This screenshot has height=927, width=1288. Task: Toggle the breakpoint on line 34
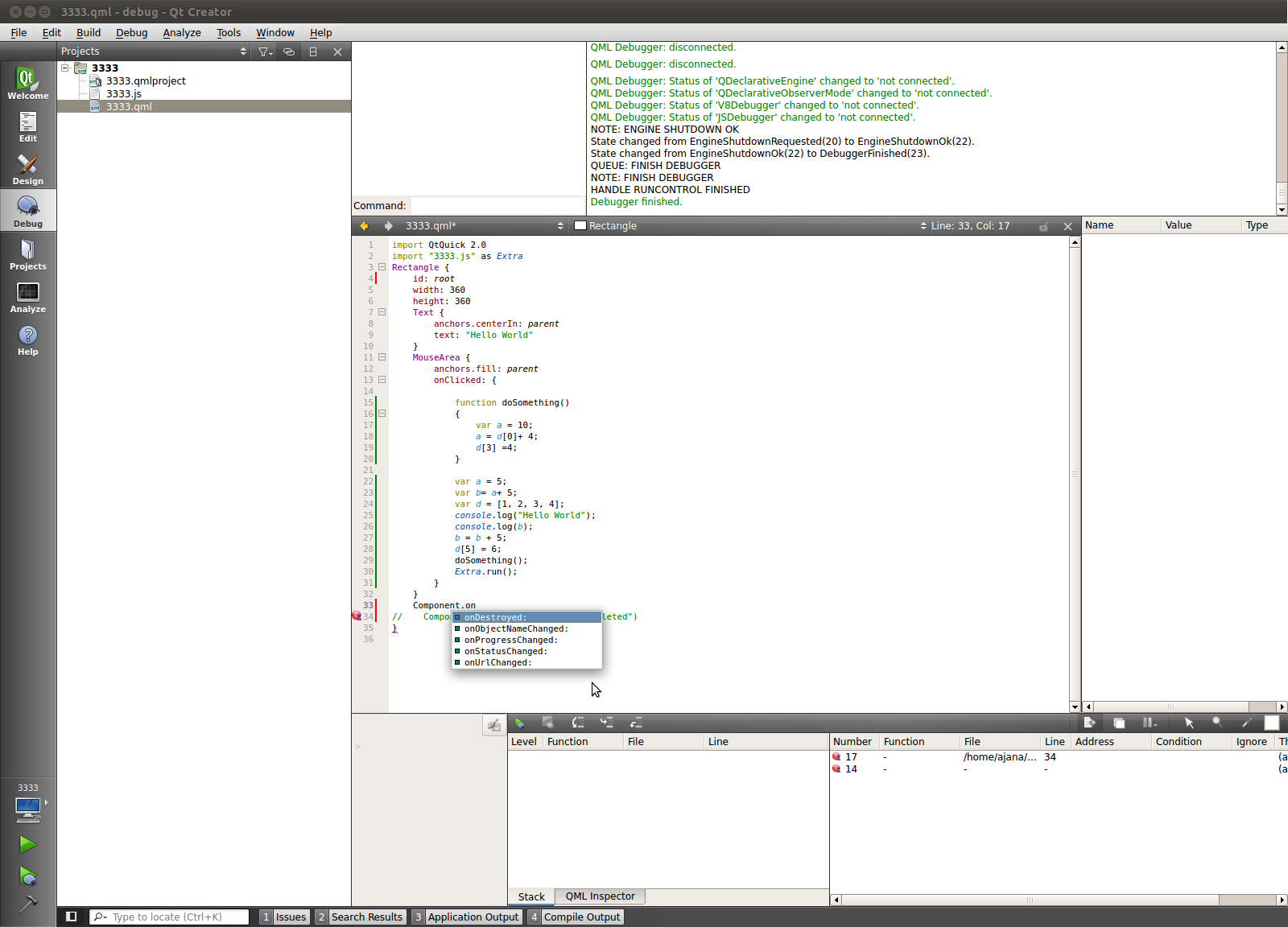tap(357, 616)
